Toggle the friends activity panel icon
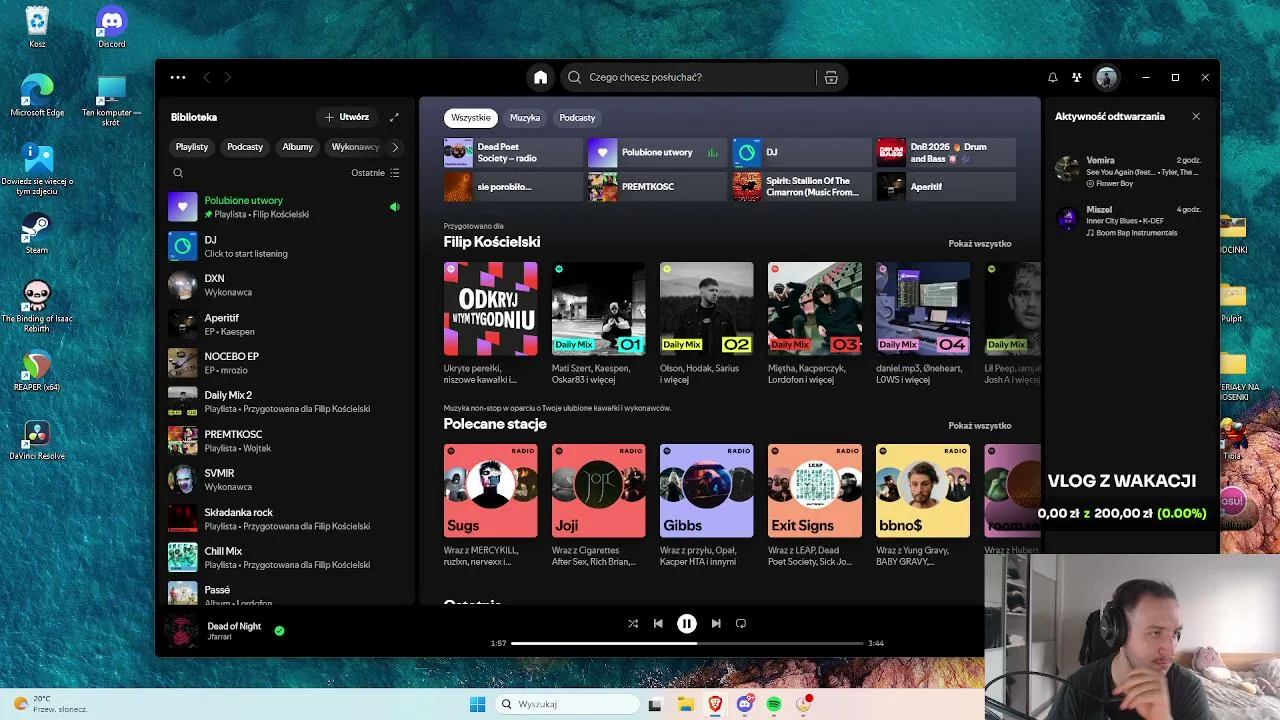Image resolution: width=1280 pixels, height=720 pixels. coord(1077,77)
